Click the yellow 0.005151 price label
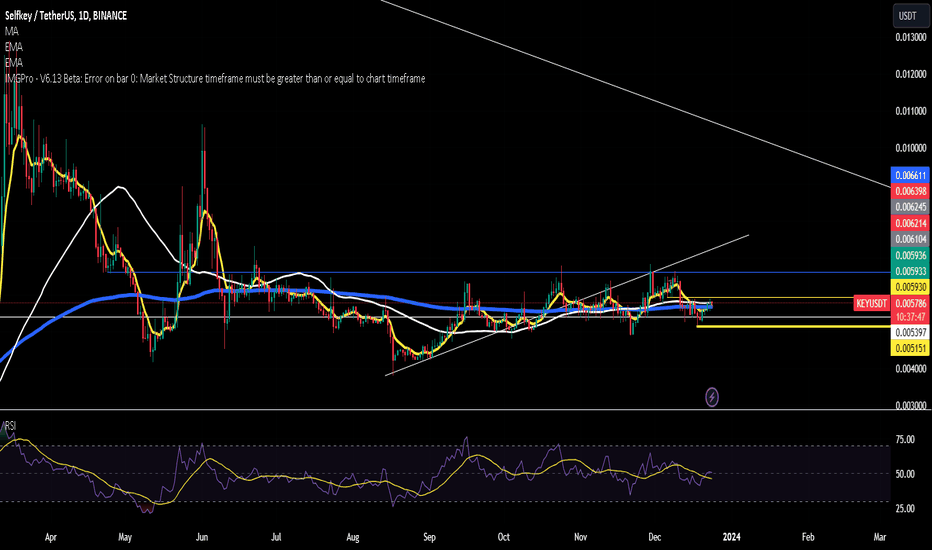The image size is (932, 550). 910,348
